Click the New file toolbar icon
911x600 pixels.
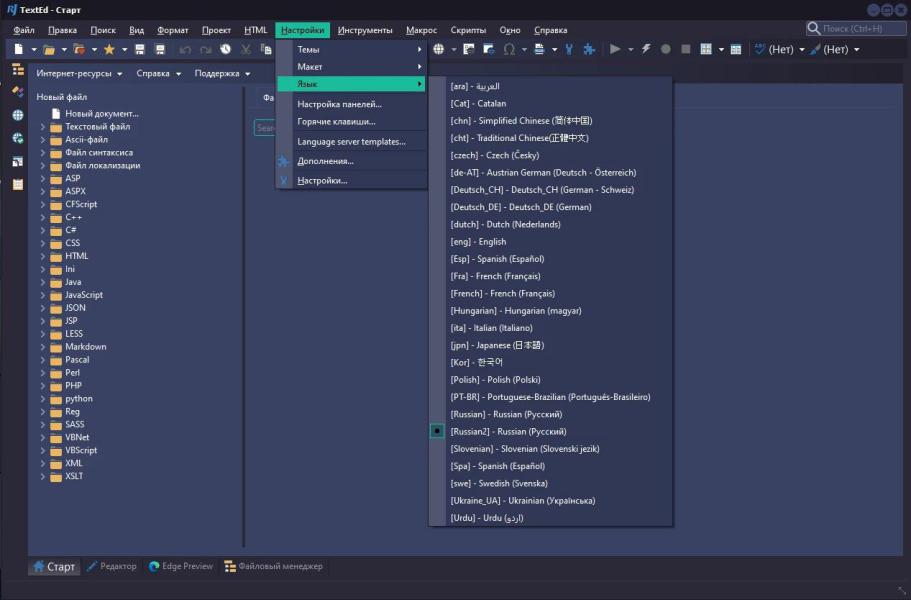pos(19,49)
